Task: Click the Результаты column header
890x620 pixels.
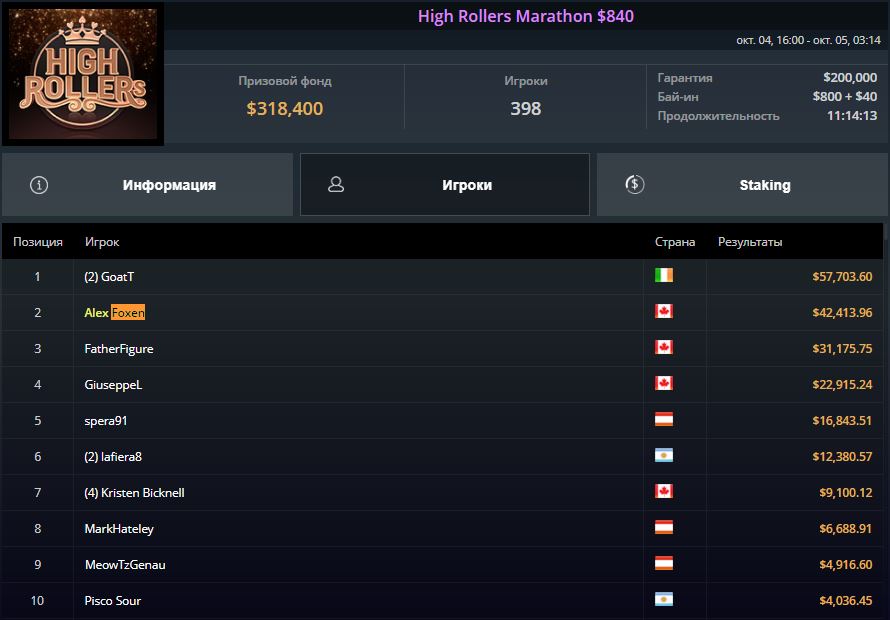Action: tap(750, 242)
